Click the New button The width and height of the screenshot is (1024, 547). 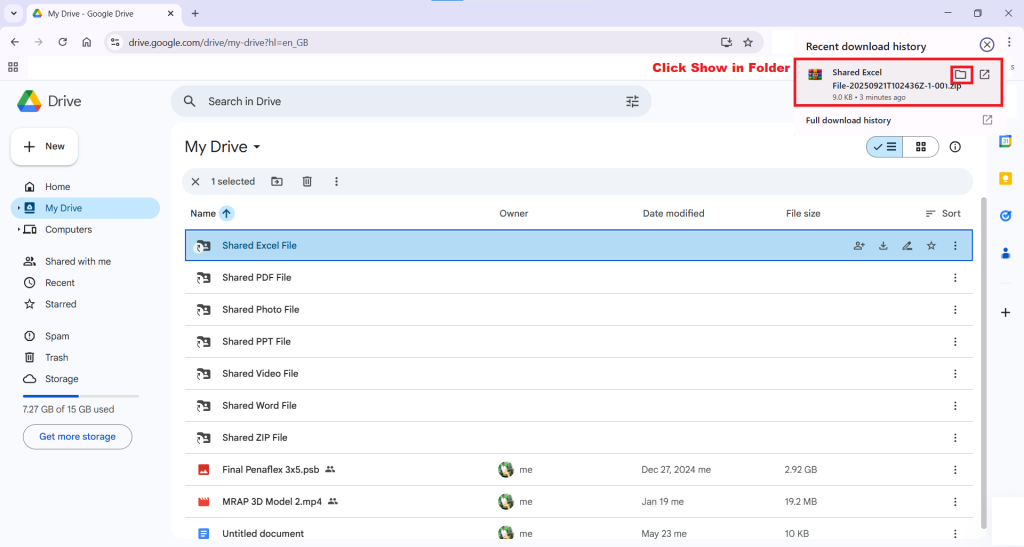(44, 147)
